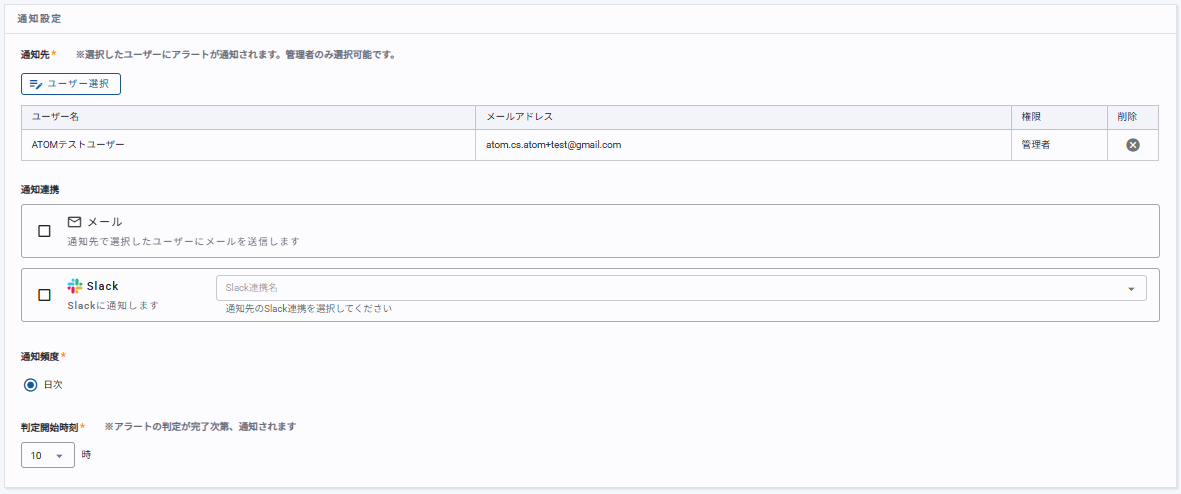Click the list-edit icon in ユーザー選択
Viewport: 1181px width, 494px height.
click(36, 84)
